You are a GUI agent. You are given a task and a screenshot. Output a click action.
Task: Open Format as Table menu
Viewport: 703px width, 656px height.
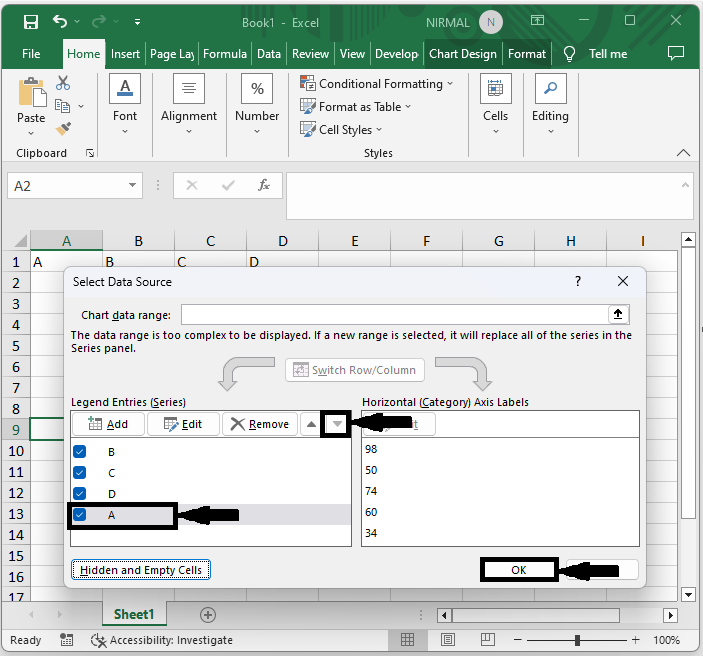pos(355,107)
